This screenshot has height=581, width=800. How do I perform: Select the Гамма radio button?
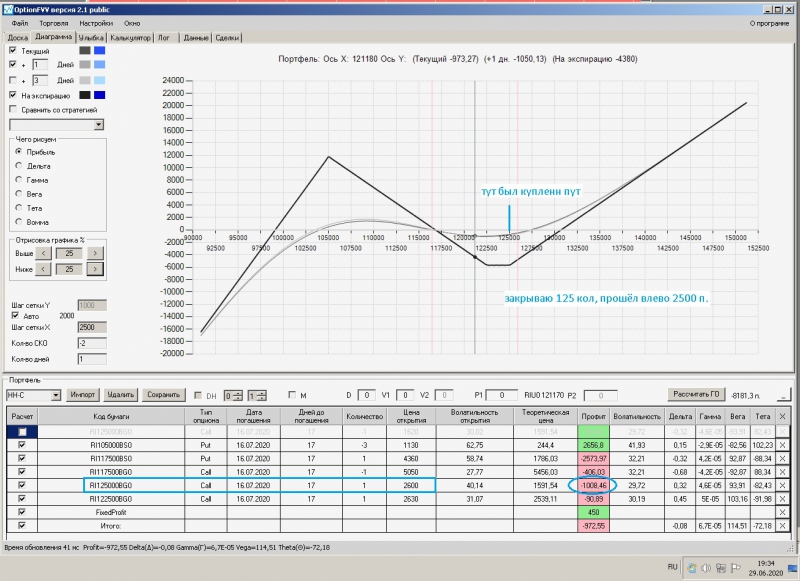[19, 180]
